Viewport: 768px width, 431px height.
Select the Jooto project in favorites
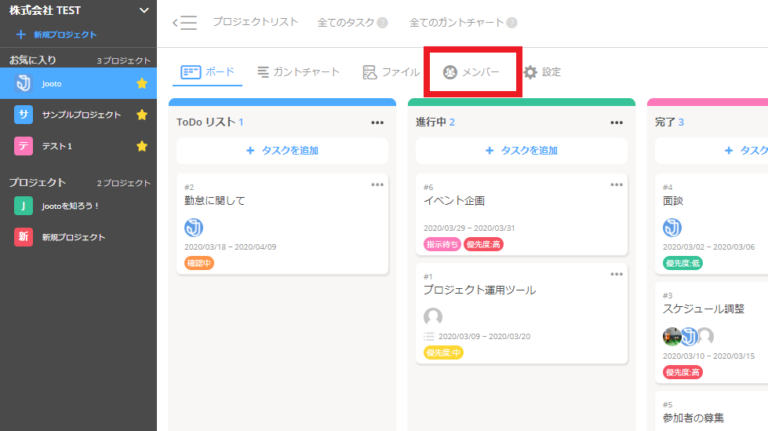78,83
